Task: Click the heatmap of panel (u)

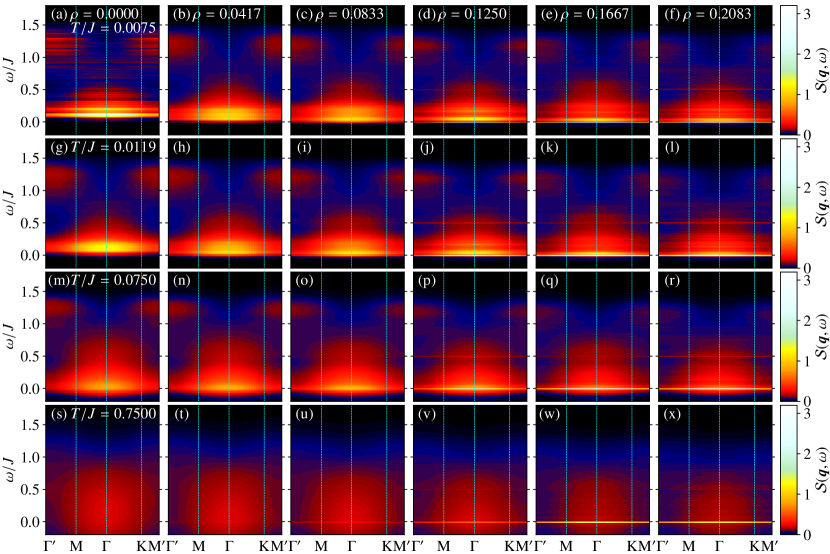Action: click(x=347, y=470)
